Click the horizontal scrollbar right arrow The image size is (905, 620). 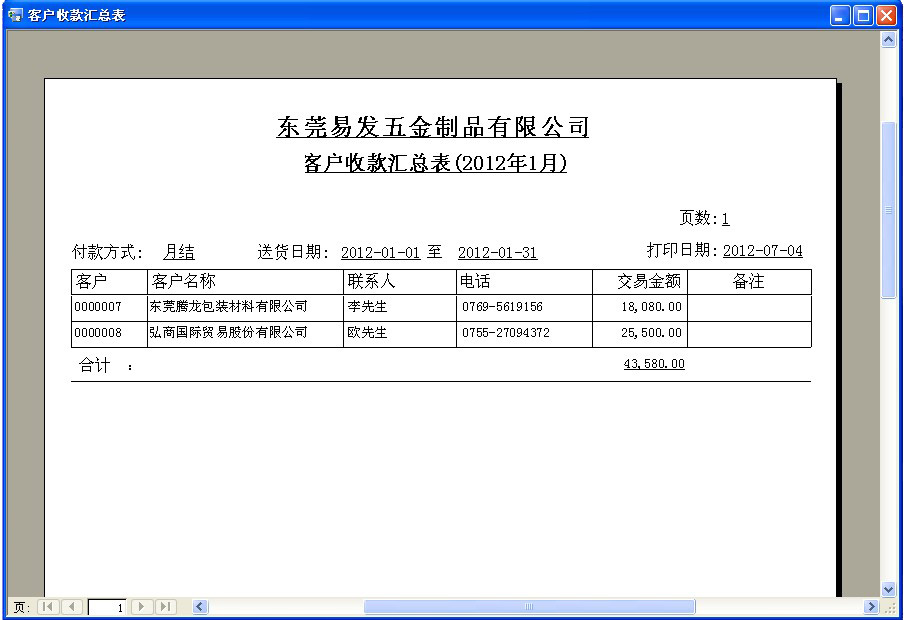pos(871,607)
